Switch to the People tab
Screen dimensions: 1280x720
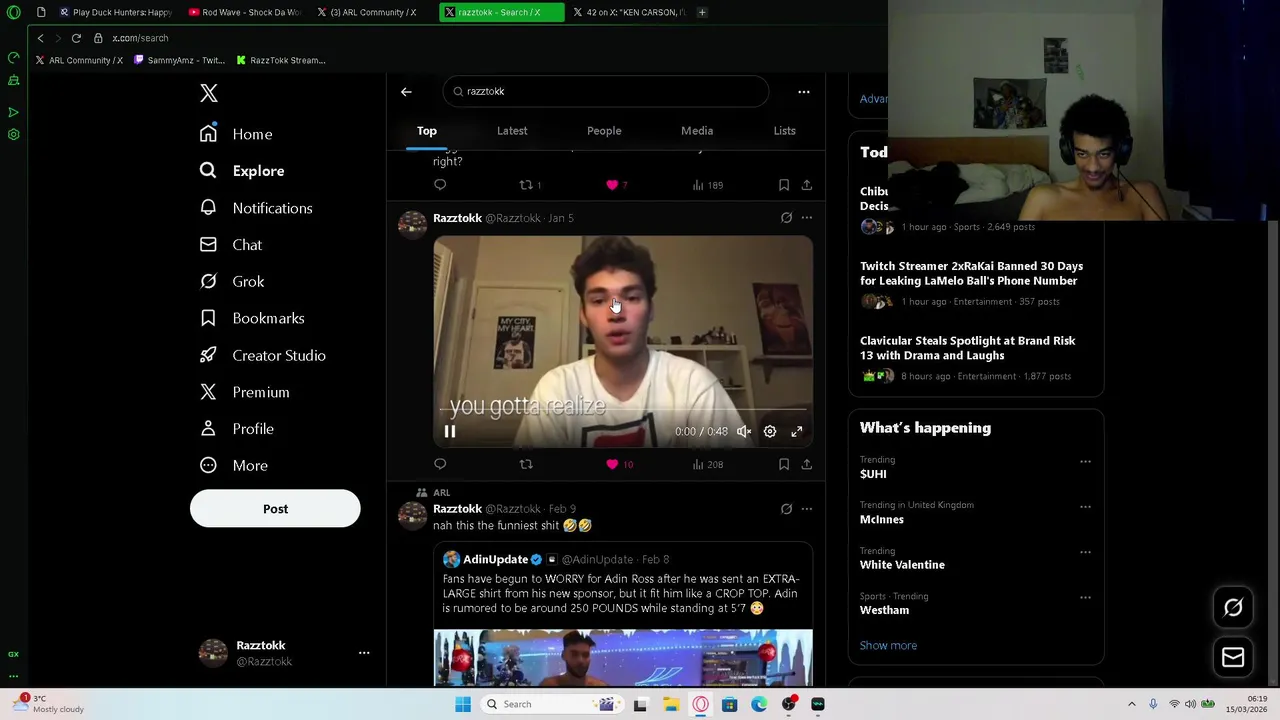click(x=604, y=131)
